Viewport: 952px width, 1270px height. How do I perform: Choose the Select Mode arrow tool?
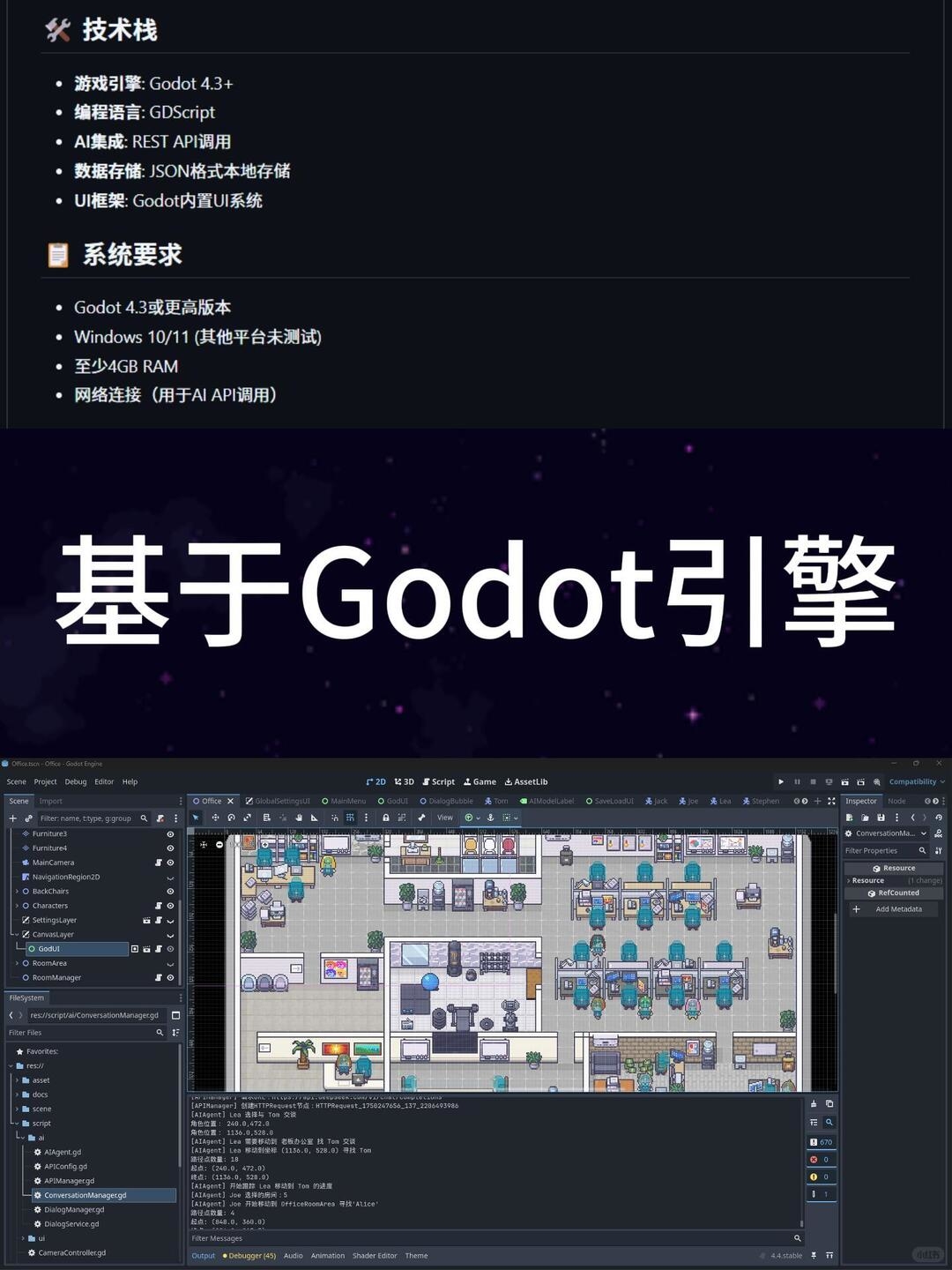click(196, 818)
